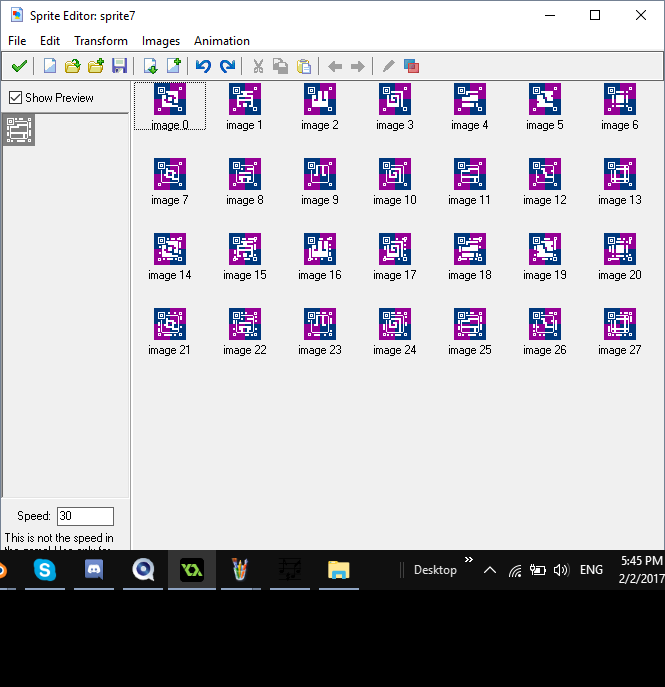Expand the Desktop toolbar double chevron
Viewport: 665px width, 687px height.
click(469, 560)
